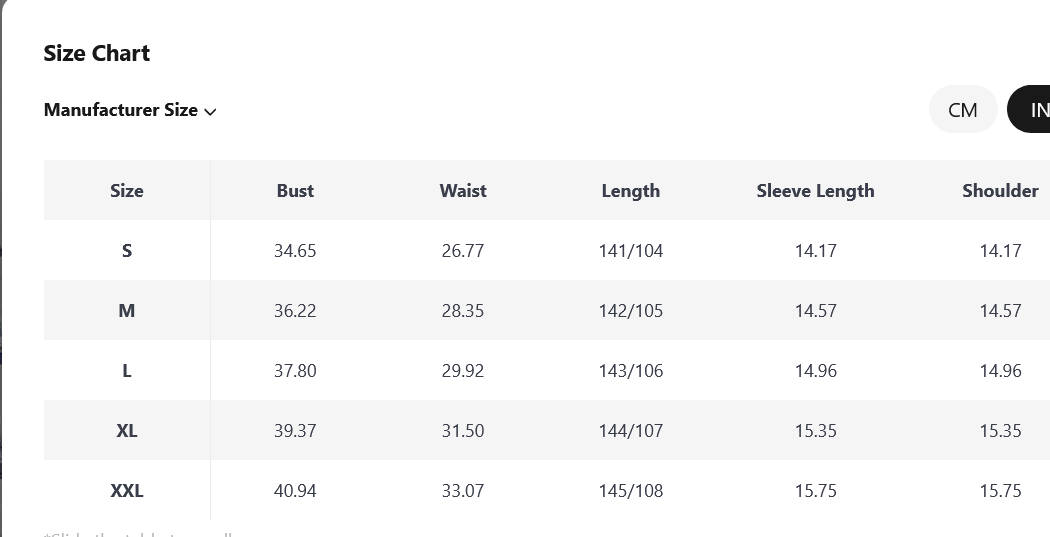Click sleeve length 15.35 in XL row
1050x537 pixels.
pos(816,431)
